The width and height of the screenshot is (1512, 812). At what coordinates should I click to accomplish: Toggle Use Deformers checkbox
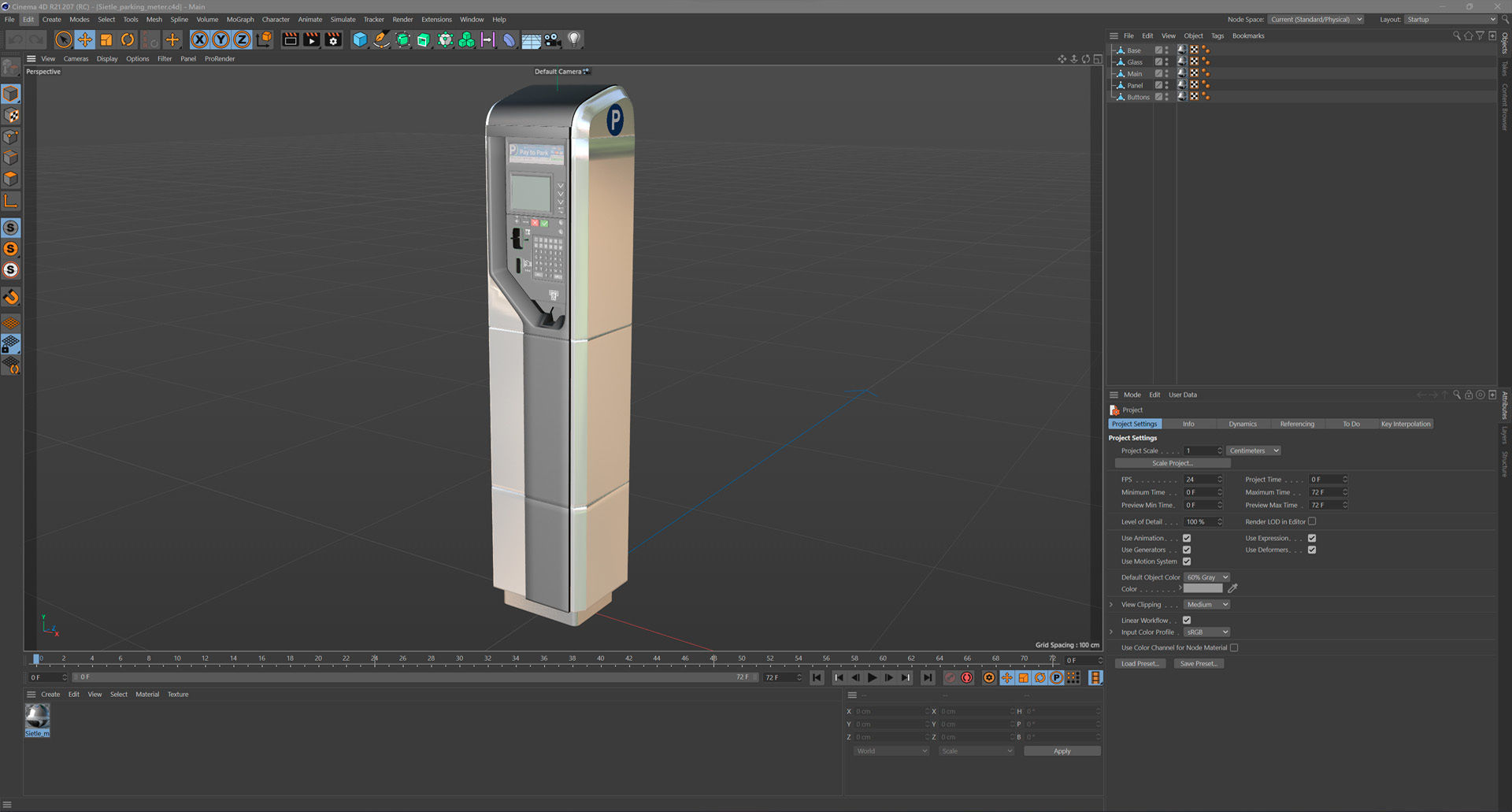pyautogui.click(x=1312, y=550)
